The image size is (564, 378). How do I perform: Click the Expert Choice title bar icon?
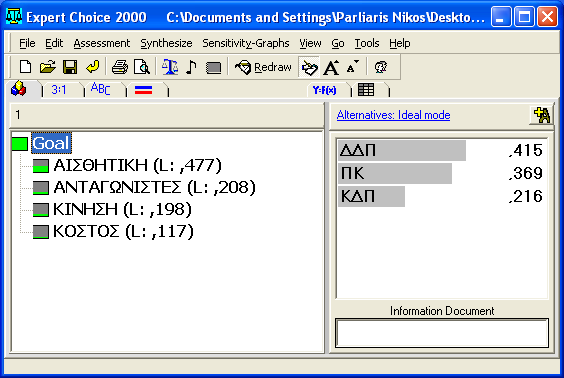coord(14,16)
